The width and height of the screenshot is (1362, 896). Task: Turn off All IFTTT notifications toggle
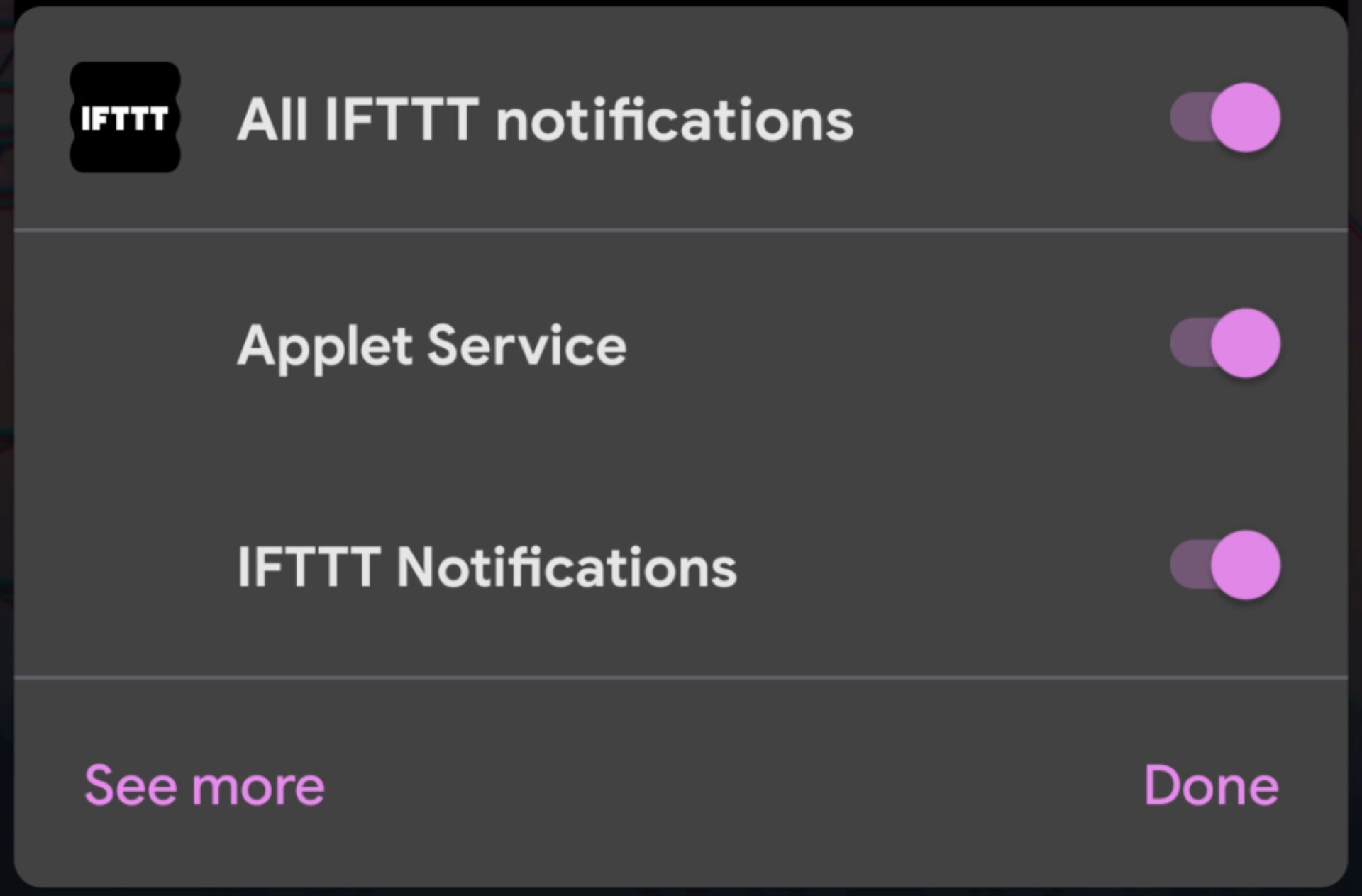pos(1226,118)
